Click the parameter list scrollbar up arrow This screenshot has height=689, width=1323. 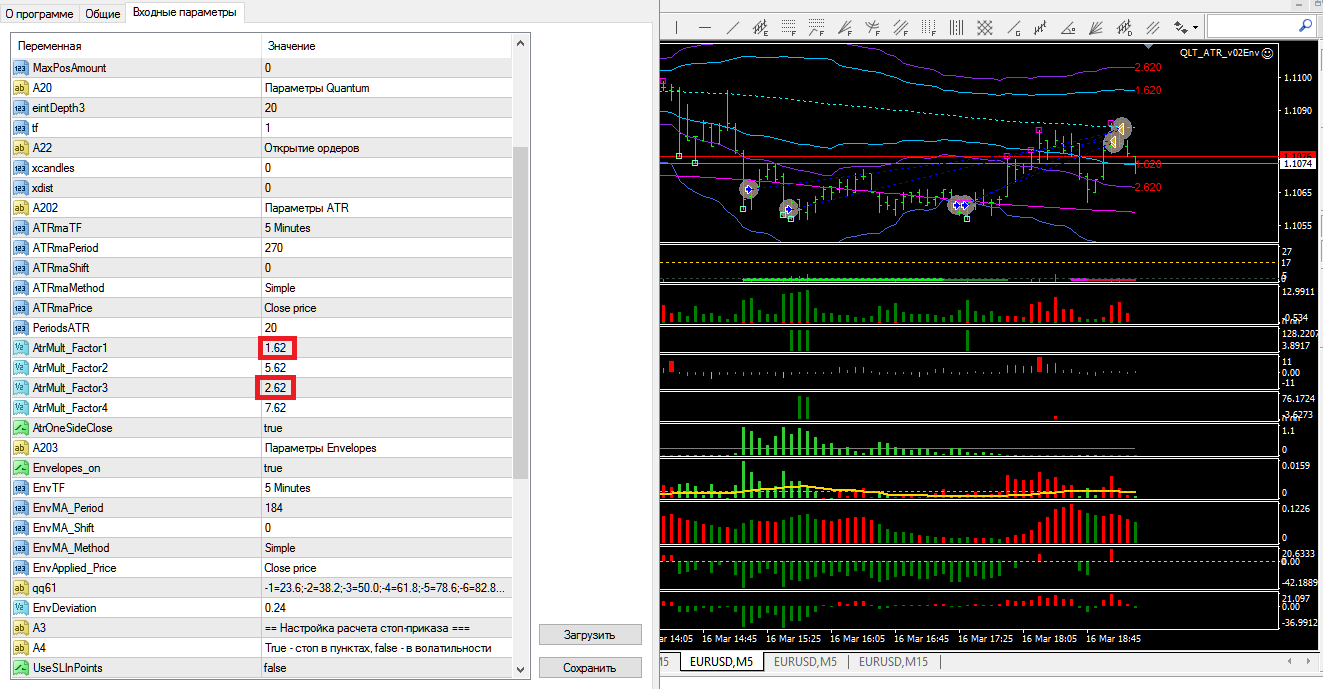click(520, 44)
